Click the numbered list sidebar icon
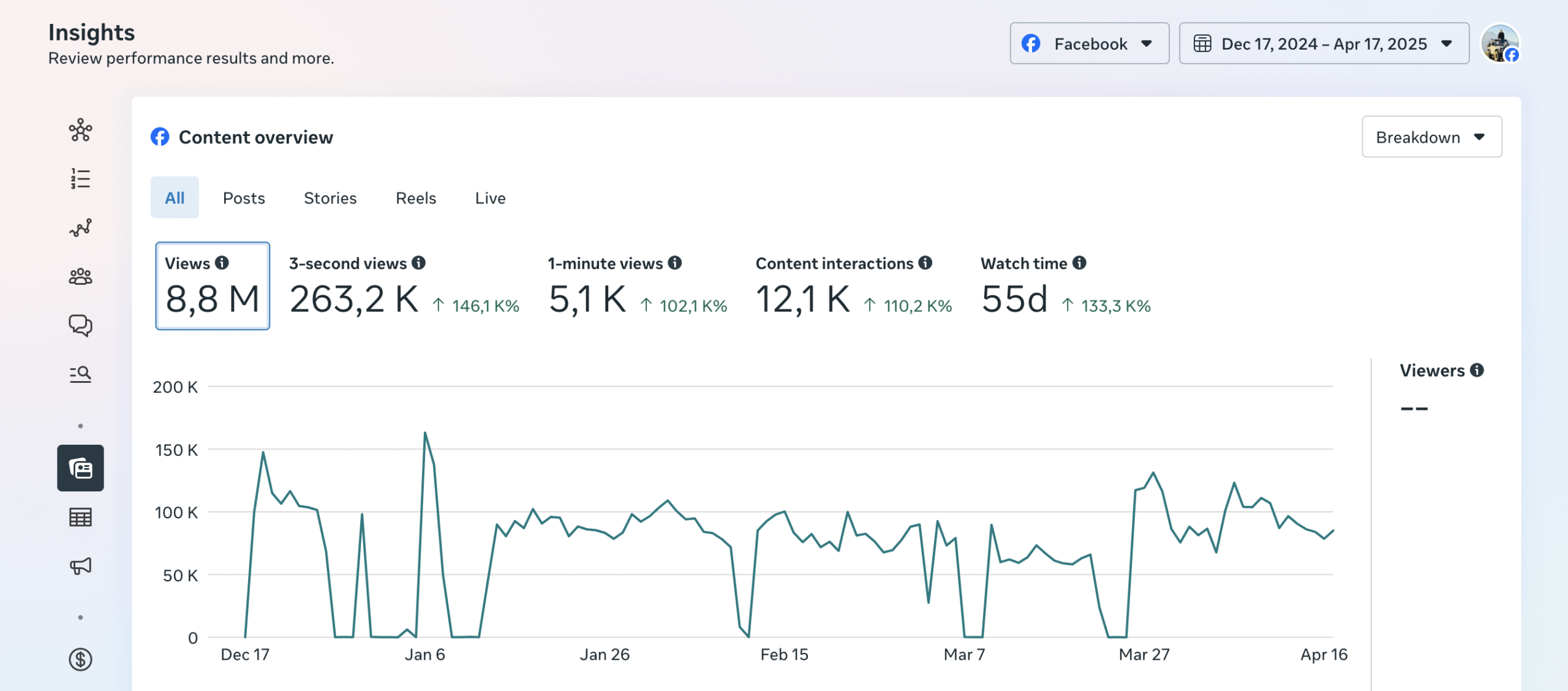The image size is (1568, 691). pyautogui.click(x=80, y=179)
